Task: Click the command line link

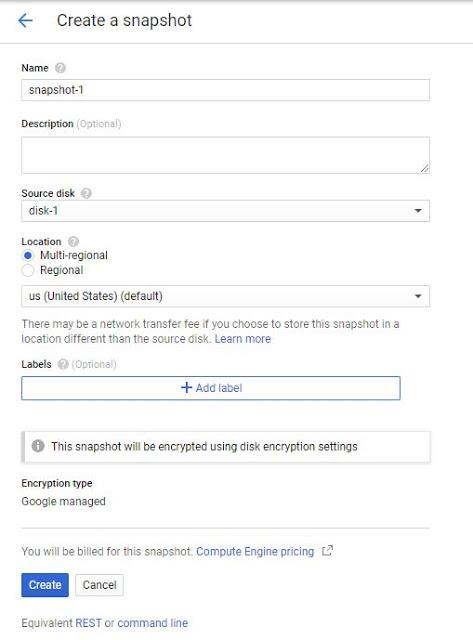Action: 153,623
